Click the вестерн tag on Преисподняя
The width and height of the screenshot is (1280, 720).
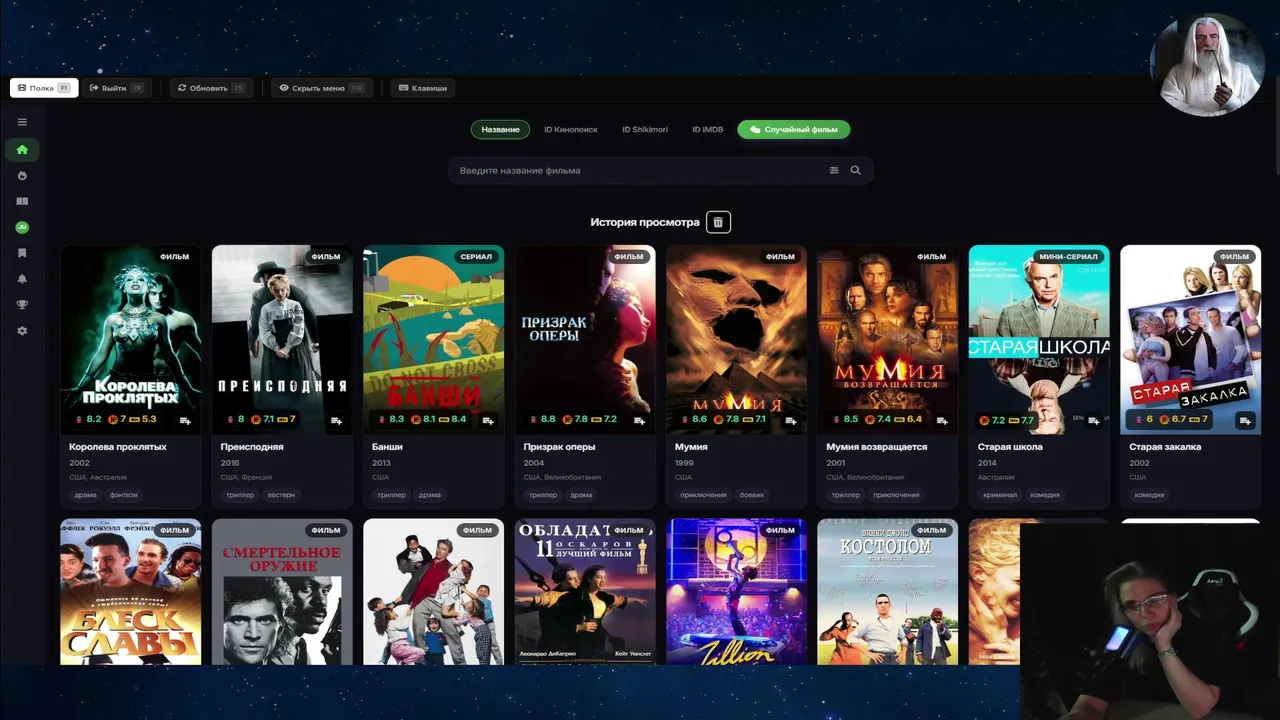[x=281, y=495]
